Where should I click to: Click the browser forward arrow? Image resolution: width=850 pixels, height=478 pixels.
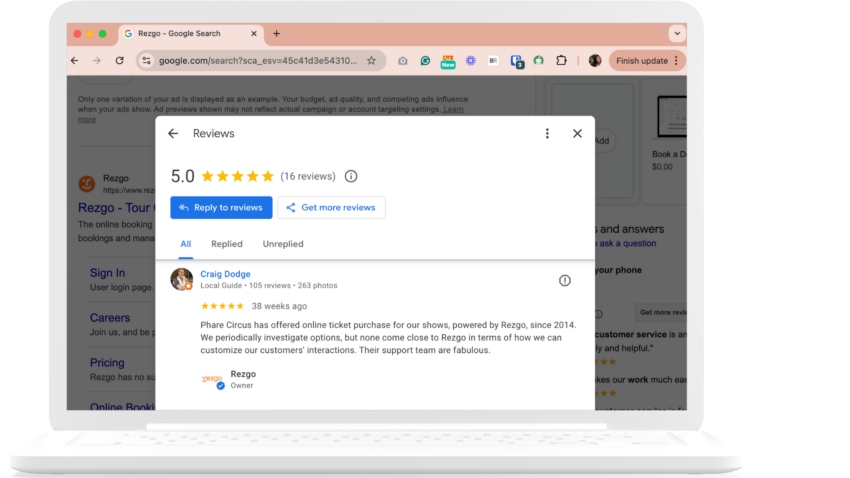(x=96, y=61)
